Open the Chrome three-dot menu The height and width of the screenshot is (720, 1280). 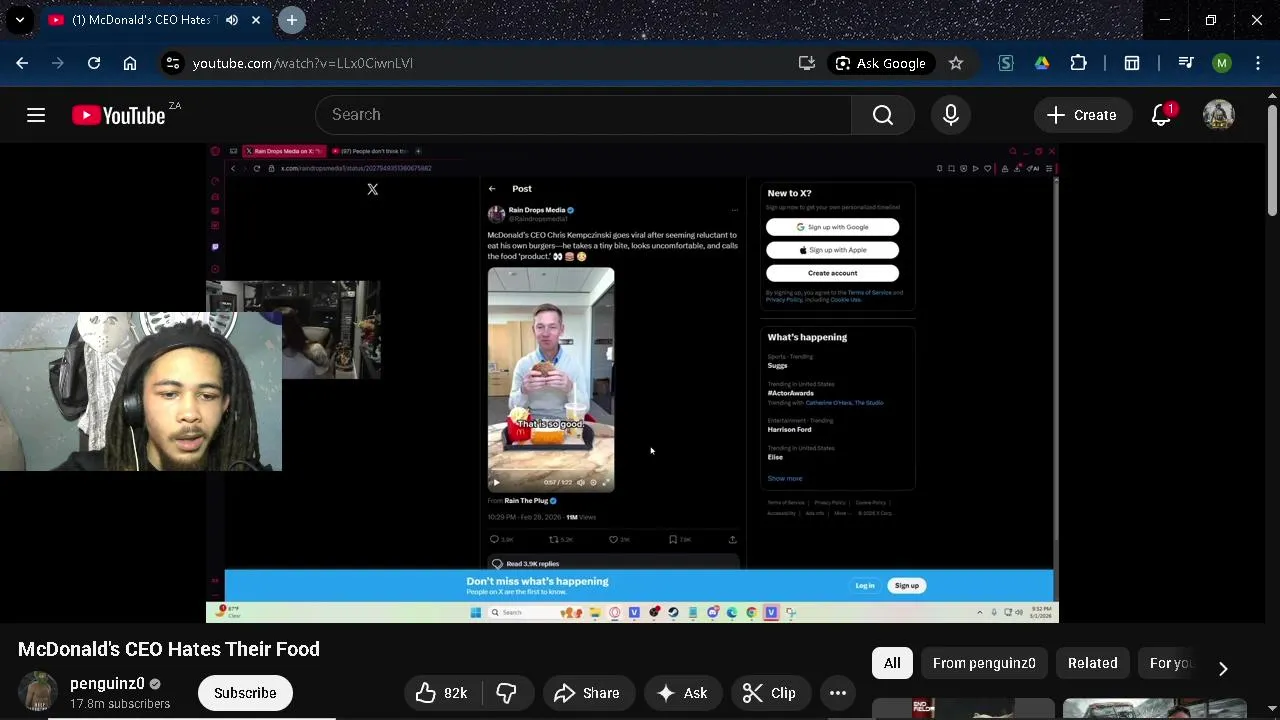1258,63
